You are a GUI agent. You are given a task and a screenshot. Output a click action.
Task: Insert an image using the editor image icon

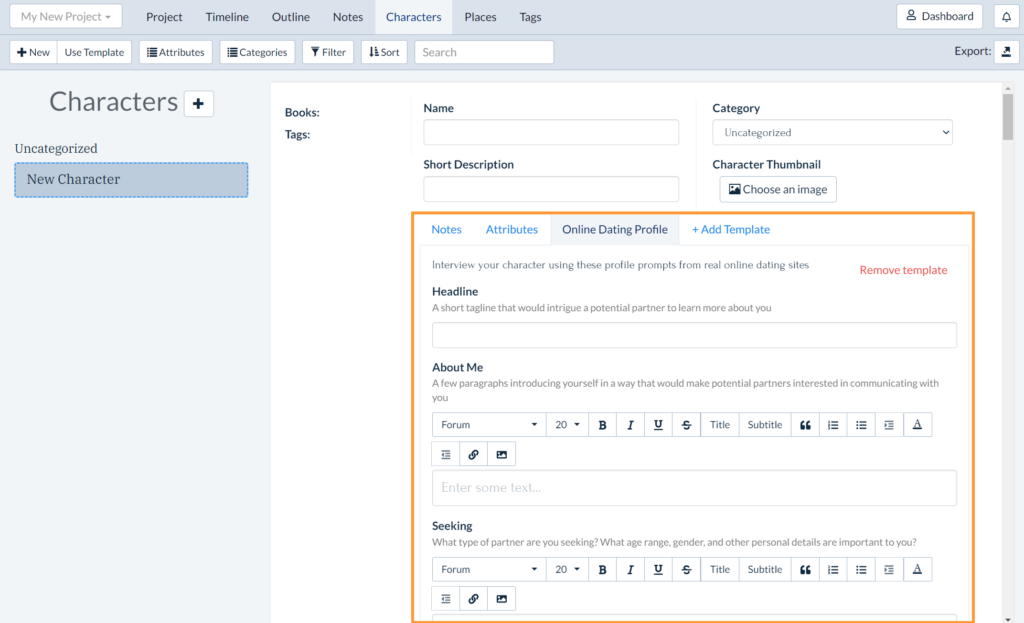tap(501, 453)
